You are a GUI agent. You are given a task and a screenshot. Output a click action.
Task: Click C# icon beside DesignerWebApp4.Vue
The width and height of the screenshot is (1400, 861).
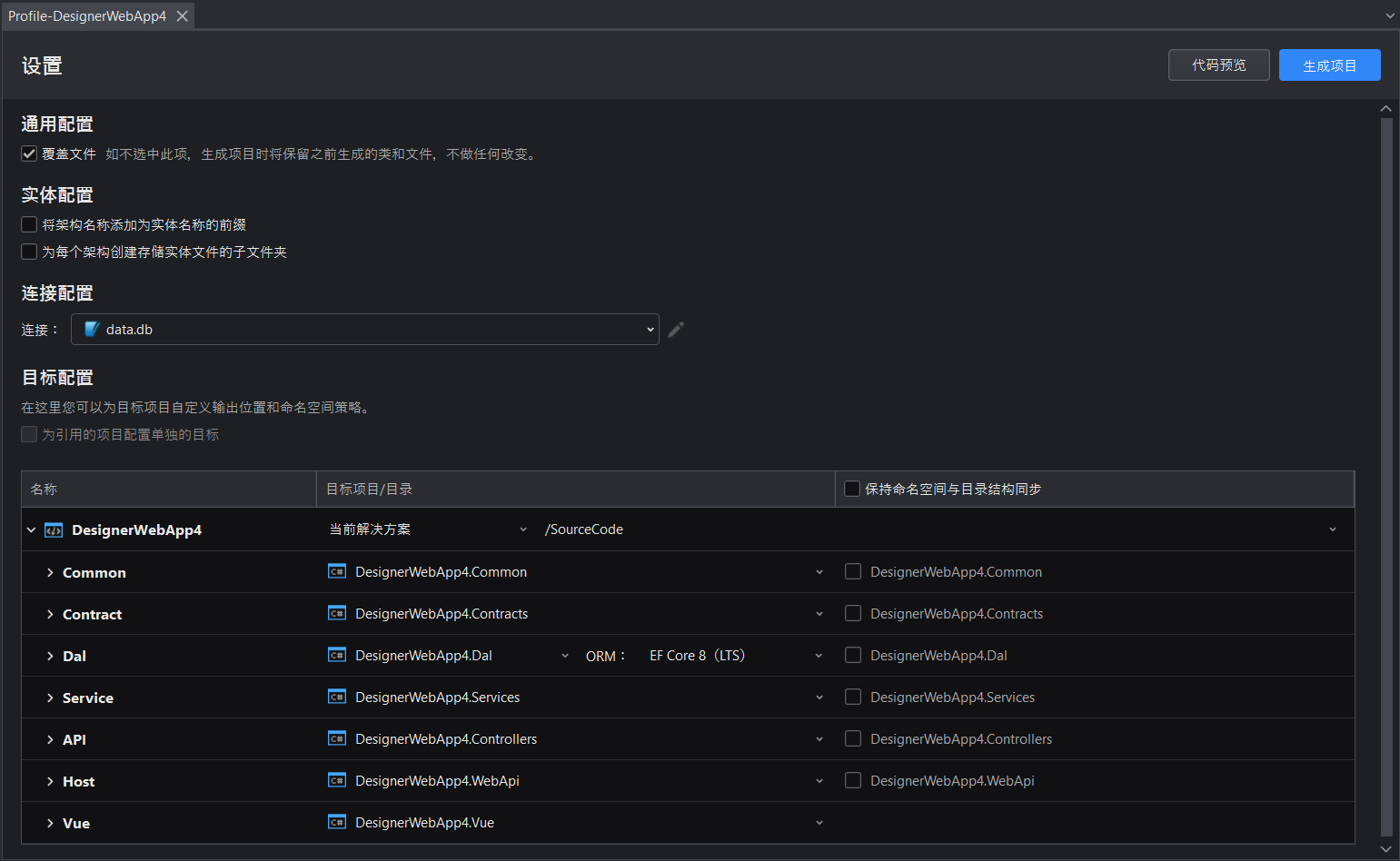click(x=337, y=822)
